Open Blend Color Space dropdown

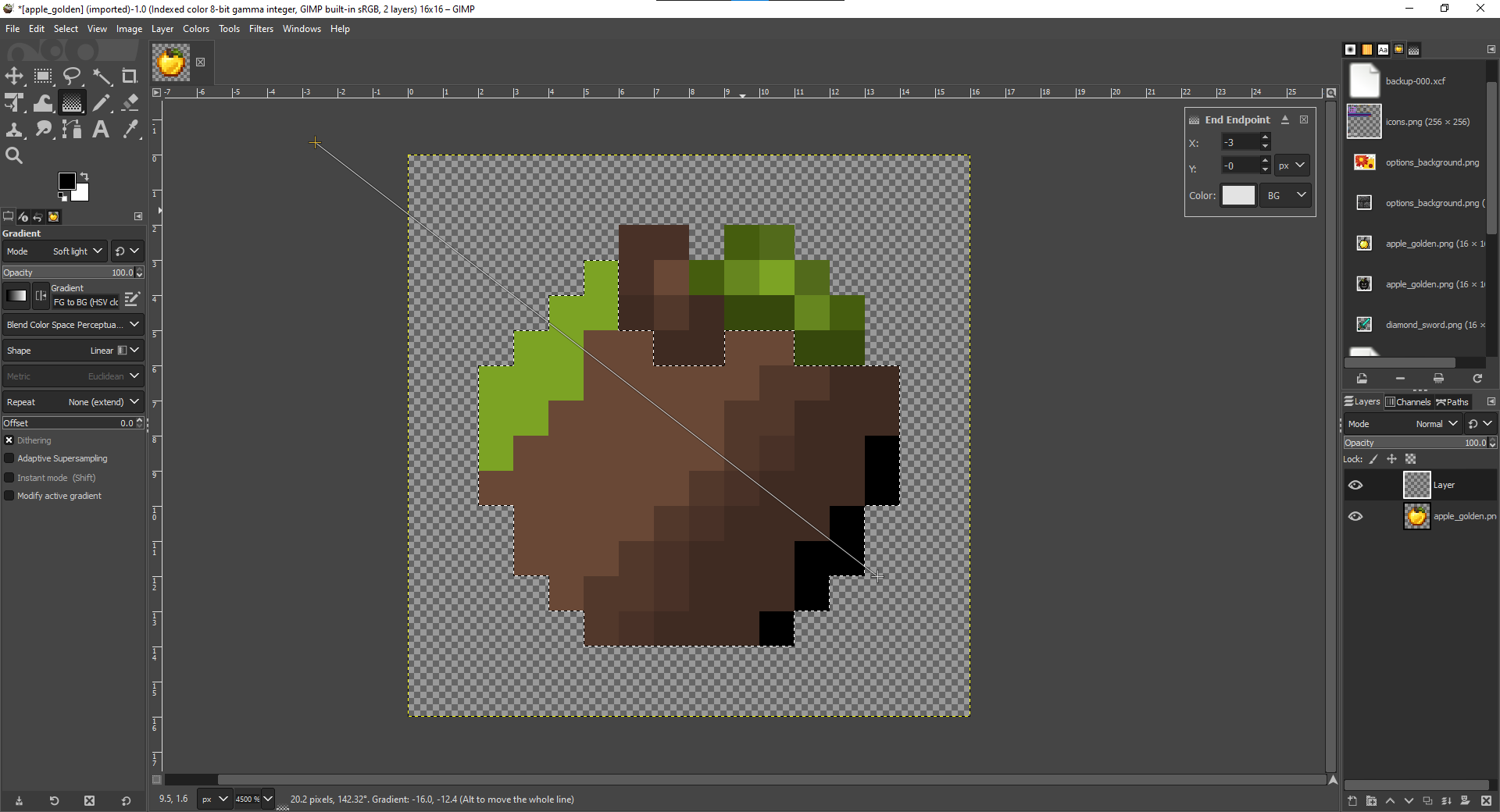point(73,325)
